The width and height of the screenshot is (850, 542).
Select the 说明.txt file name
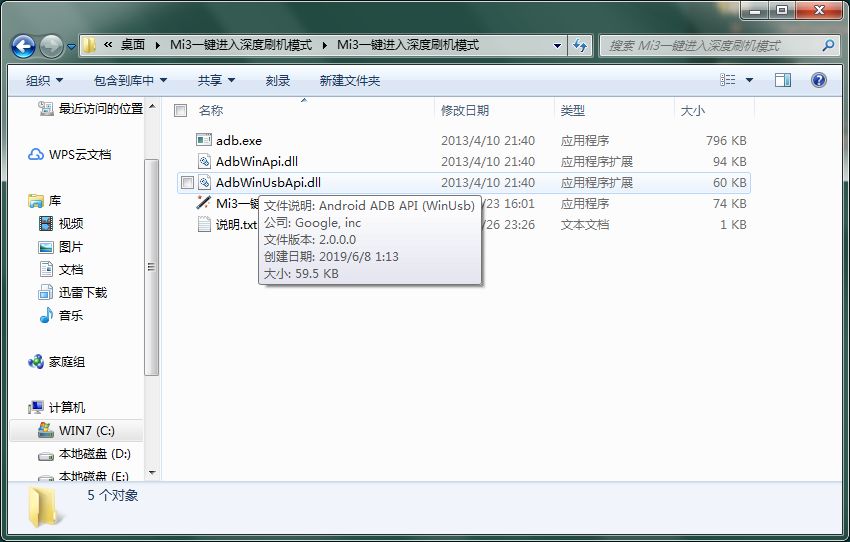(x=236, y=224)
